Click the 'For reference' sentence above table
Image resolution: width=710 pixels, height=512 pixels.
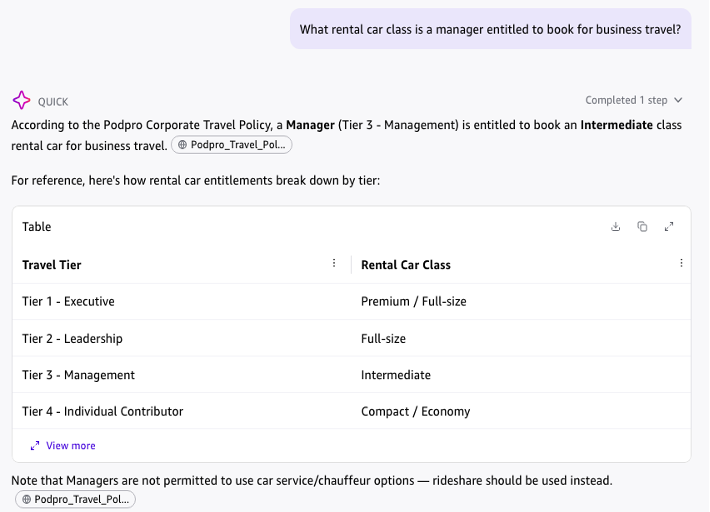pos(196,181)
